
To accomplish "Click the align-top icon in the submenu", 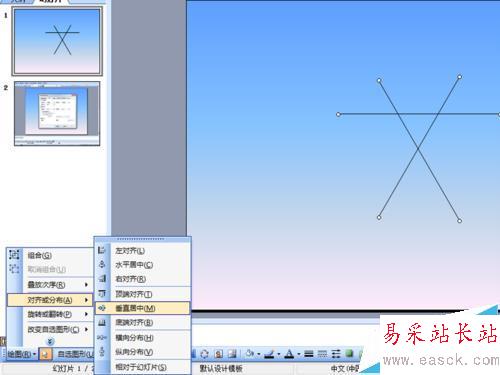I will tap(102, 294).
